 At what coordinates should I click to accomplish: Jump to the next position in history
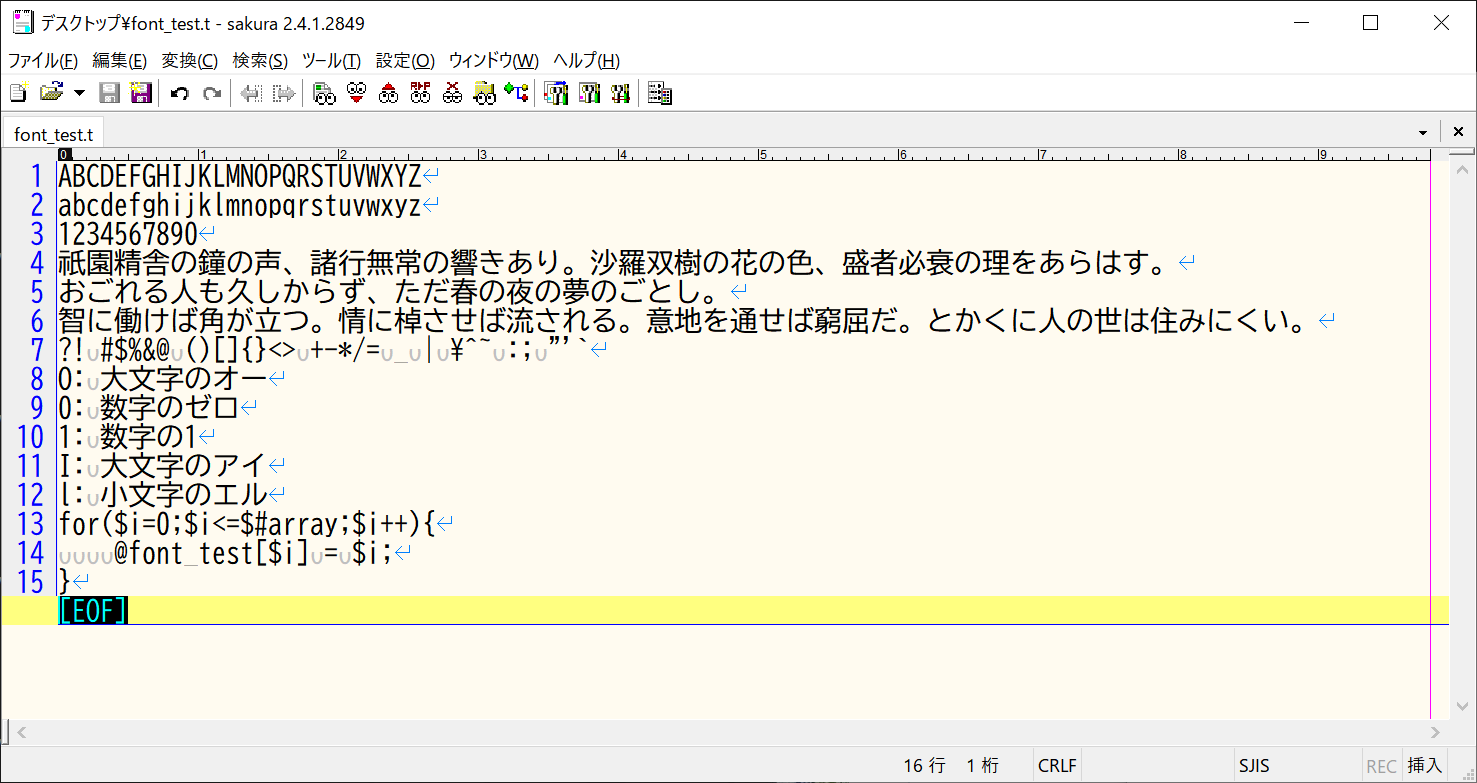(x=285, y=94)
